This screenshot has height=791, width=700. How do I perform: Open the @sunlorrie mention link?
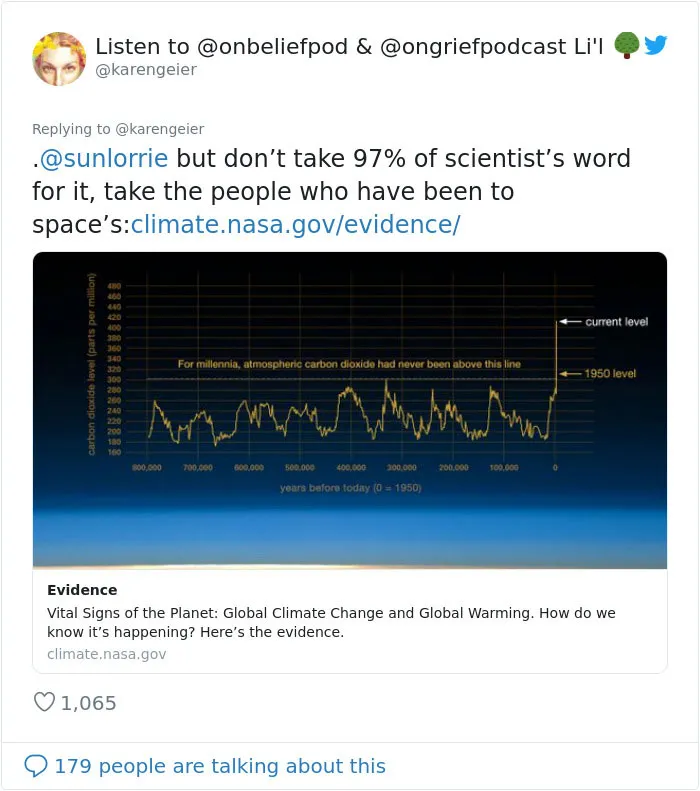pyautogui.click(x=104, y=158)
